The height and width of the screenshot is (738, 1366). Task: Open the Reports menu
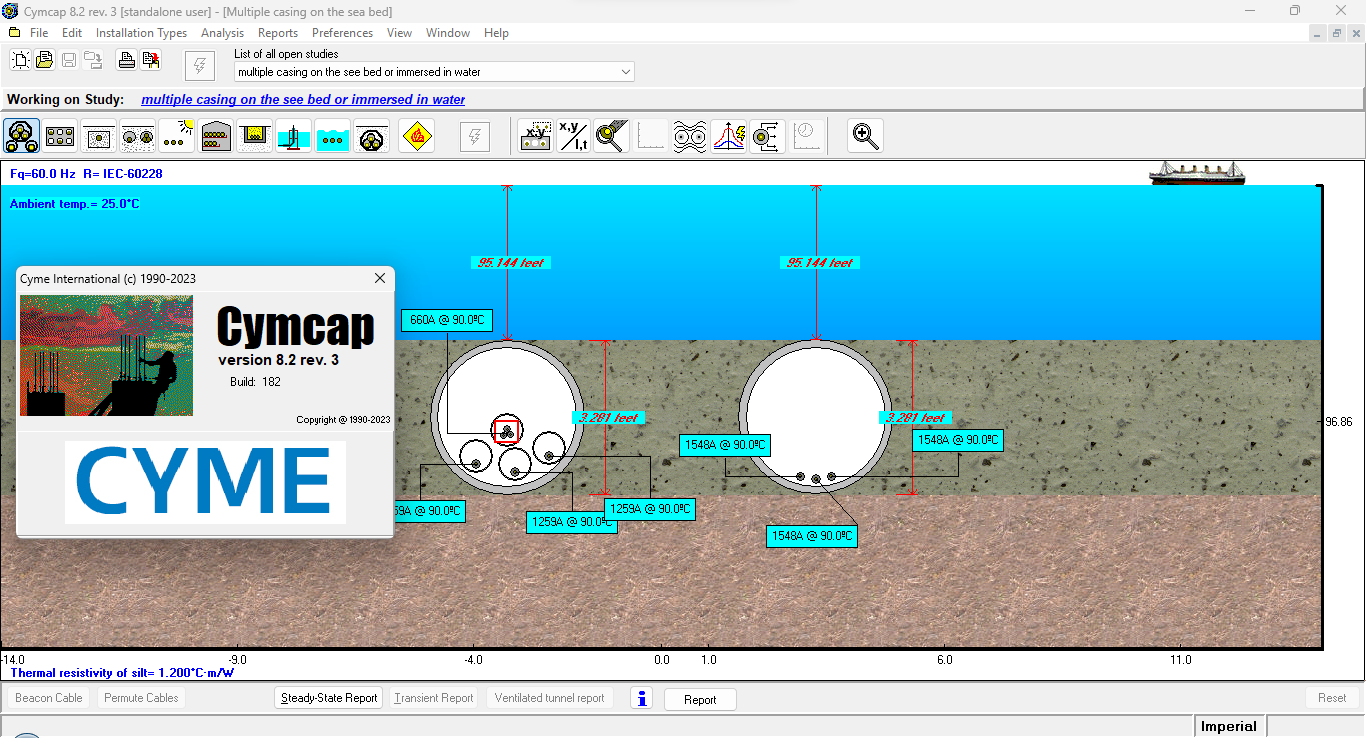tap(278, 33)
